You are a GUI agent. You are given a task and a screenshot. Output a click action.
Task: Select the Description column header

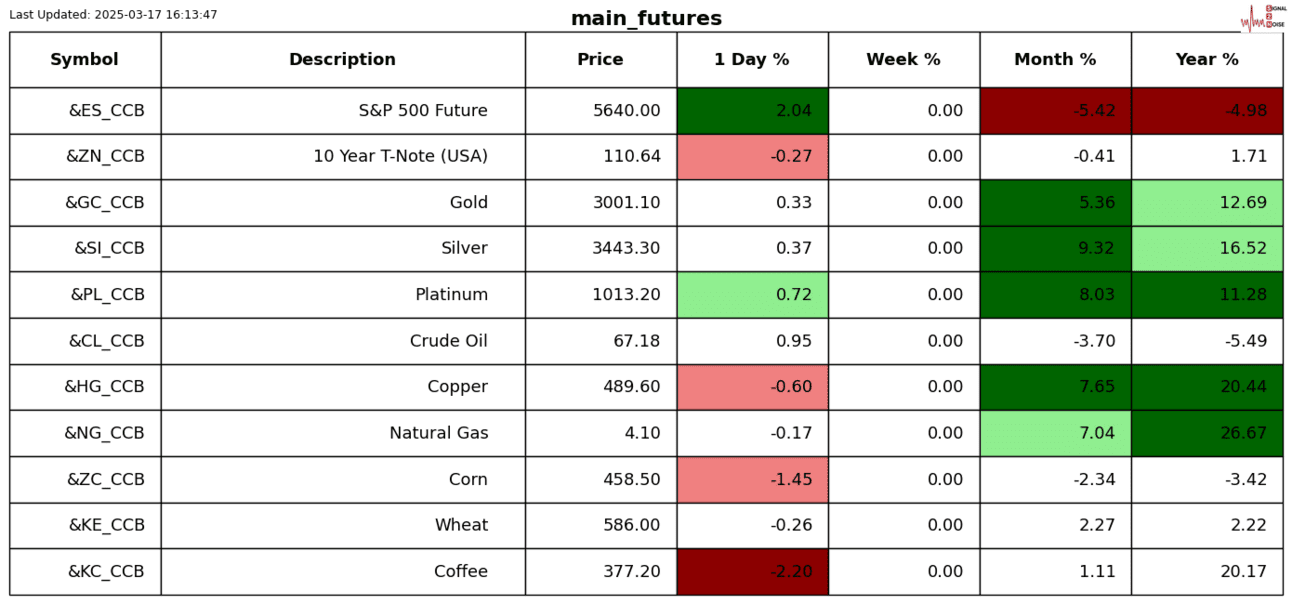tap(342, 60)
